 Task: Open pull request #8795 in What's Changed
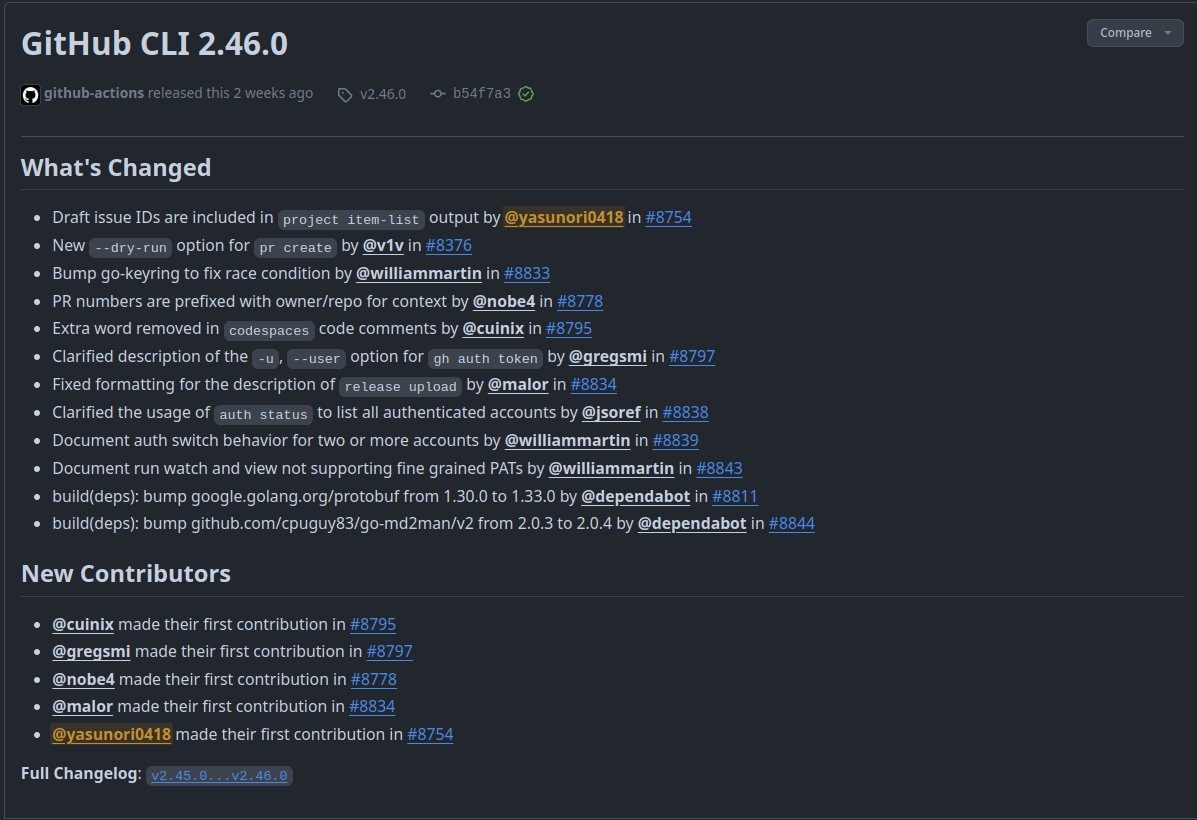(x=569, y=328)
